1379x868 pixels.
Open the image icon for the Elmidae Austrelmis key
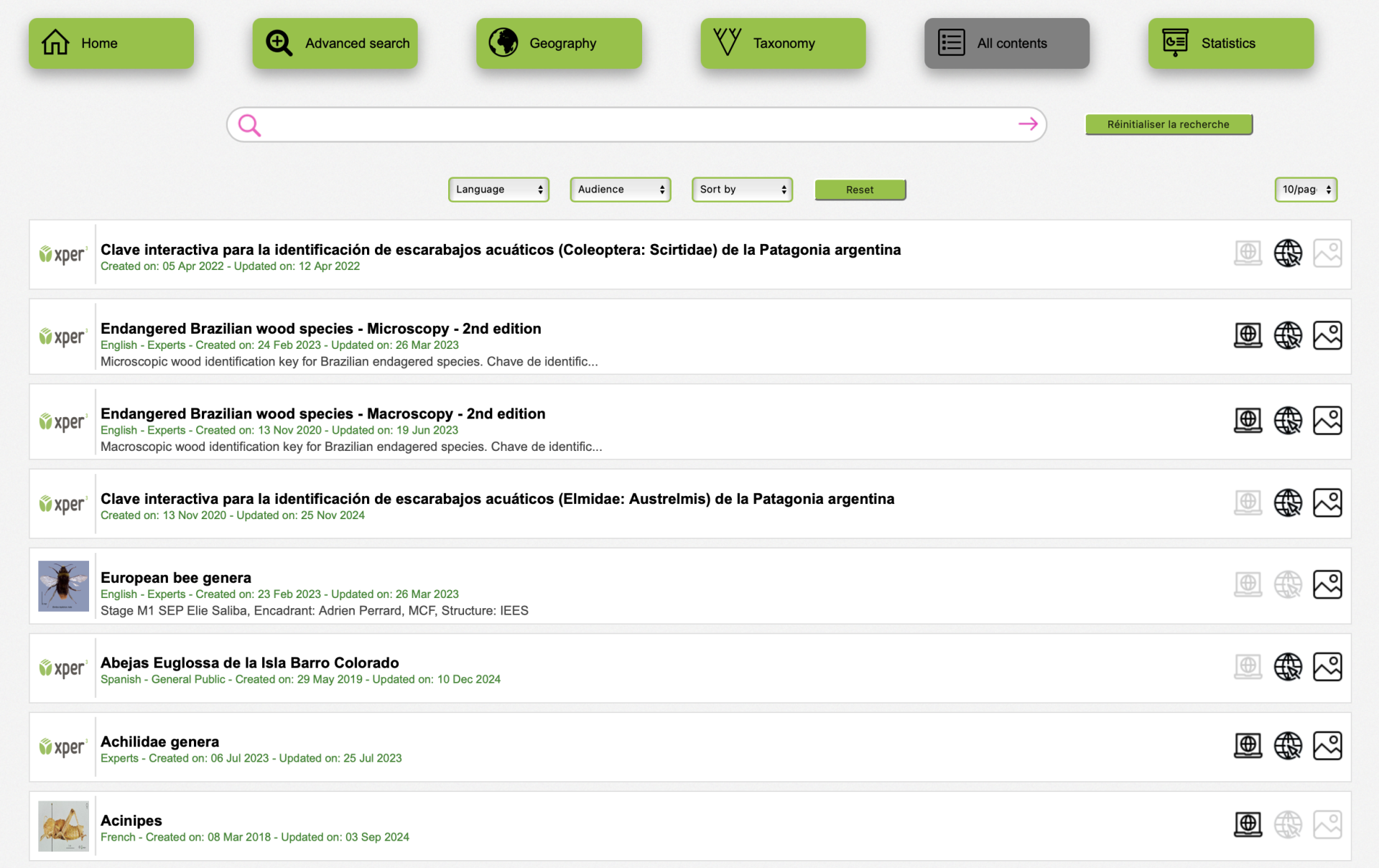1327,503
